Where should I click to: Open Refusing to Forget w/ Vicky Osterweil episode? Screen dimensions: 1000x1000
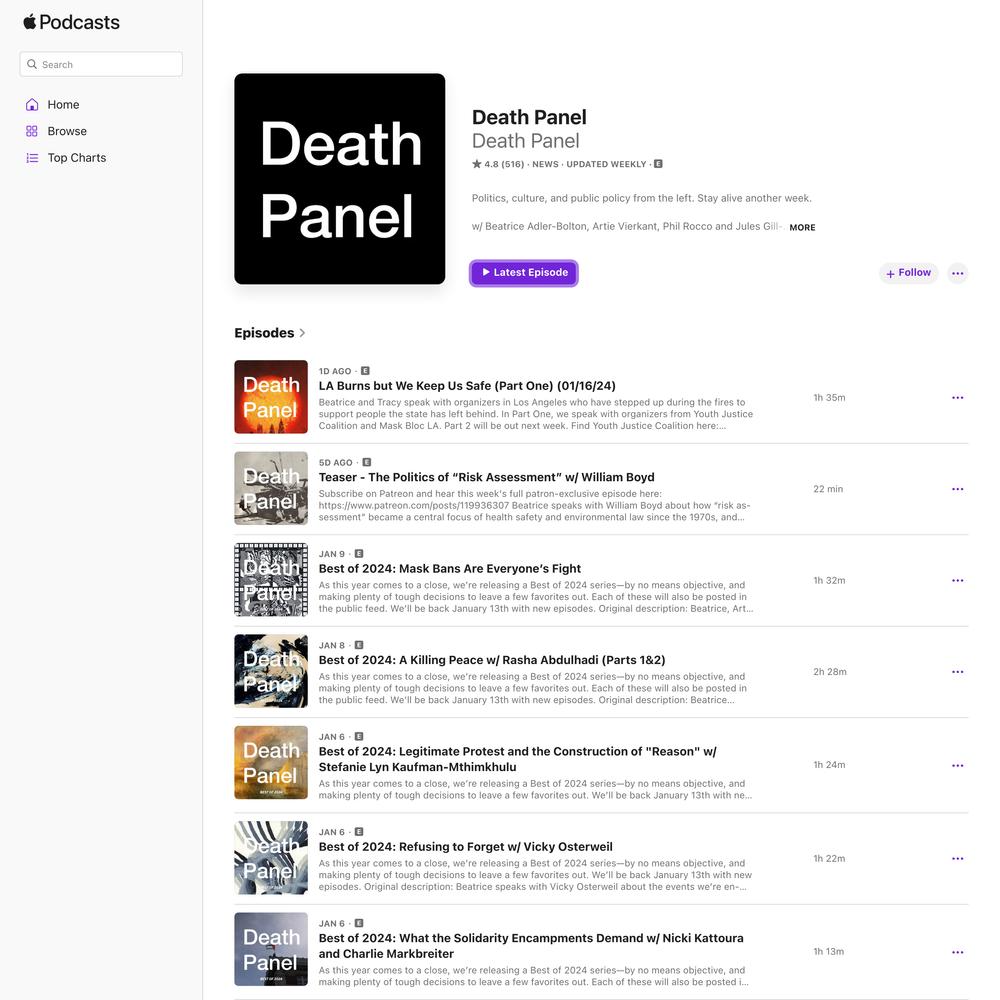[x=466, y=846]
